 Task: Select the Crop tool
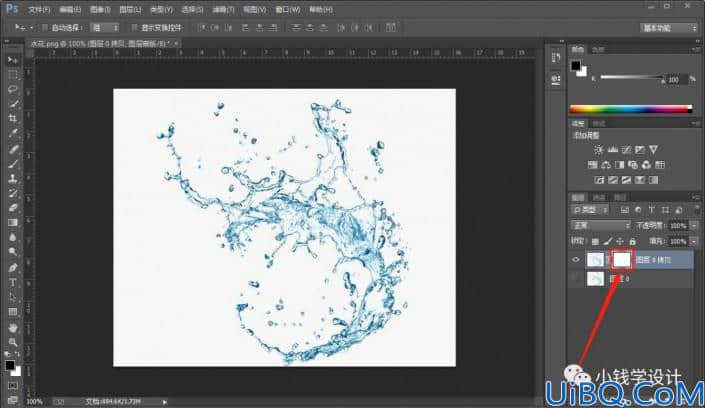[13, 119]
